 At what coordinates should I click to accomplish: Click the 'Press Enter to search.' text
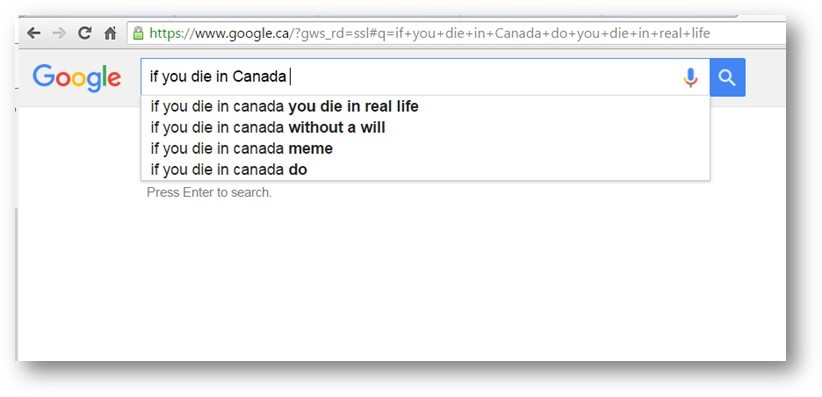pos(209,192)
